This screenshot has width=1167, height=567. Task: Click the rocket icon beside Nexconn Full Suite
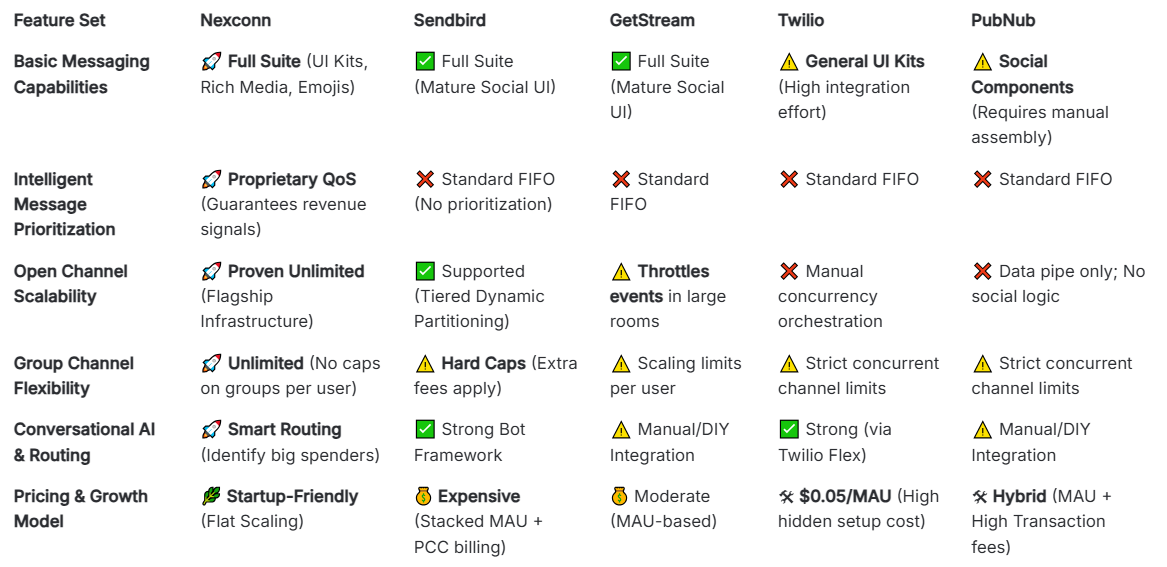tap(210, 62)
